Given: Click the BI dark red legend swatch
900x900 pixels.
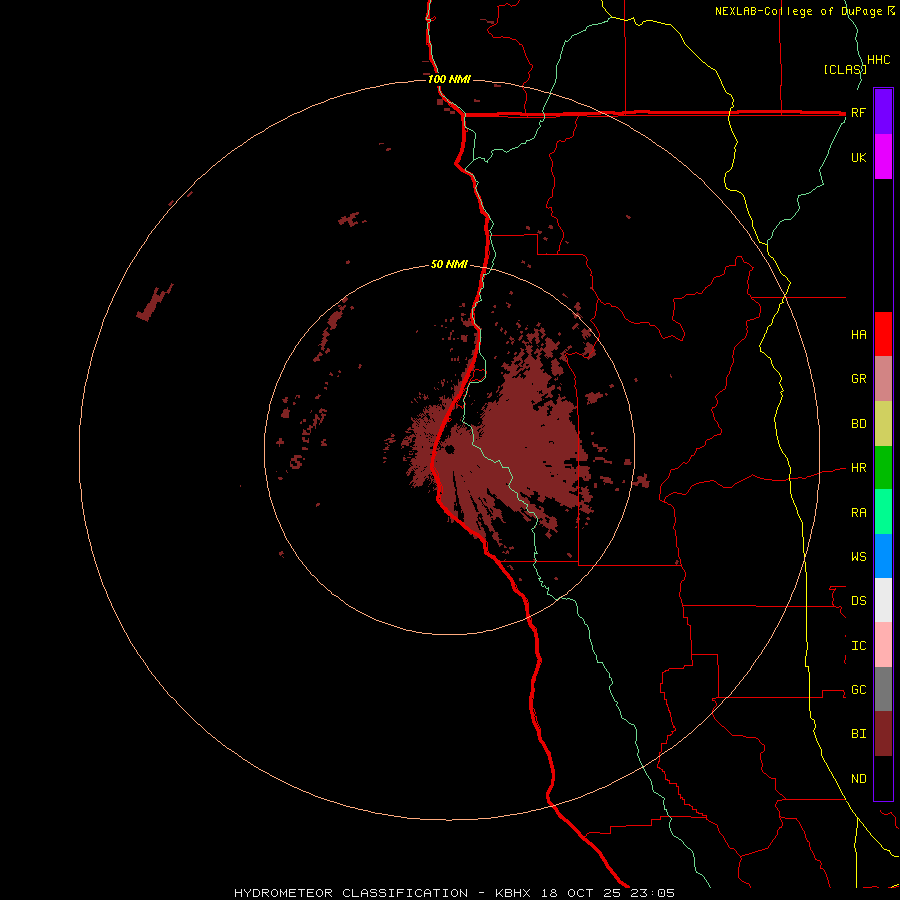Looking at the screenshot, I should (883, 734).
